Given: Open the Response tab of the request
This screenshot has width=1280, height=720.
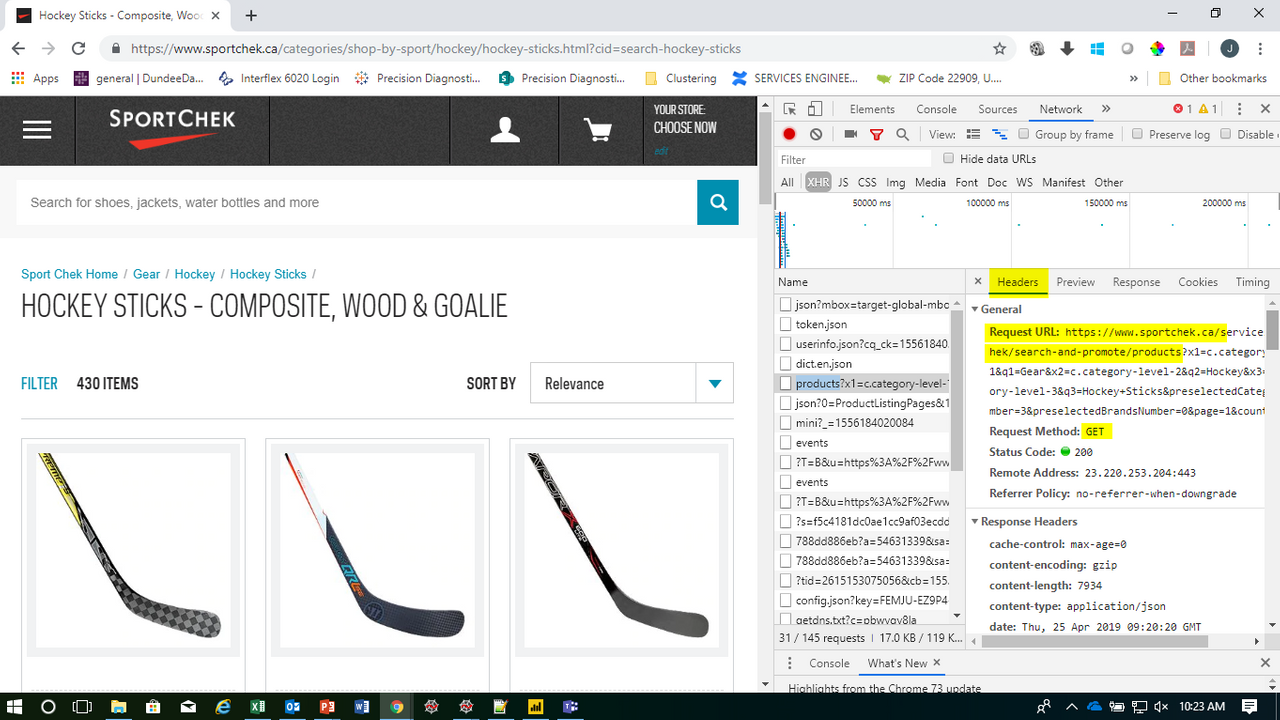Looking at the screenshot, I should [1136, 282].
